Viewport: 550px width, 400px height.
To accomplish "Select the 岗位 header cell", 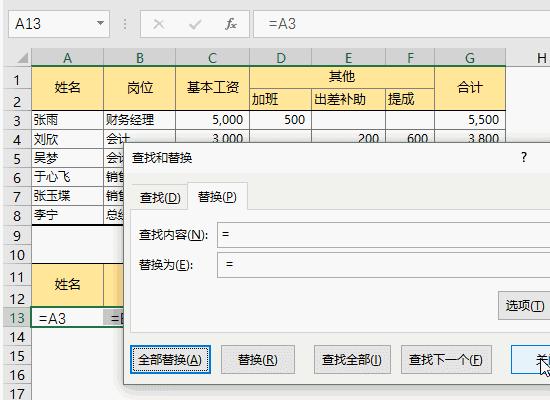I will tap(140, 88).
